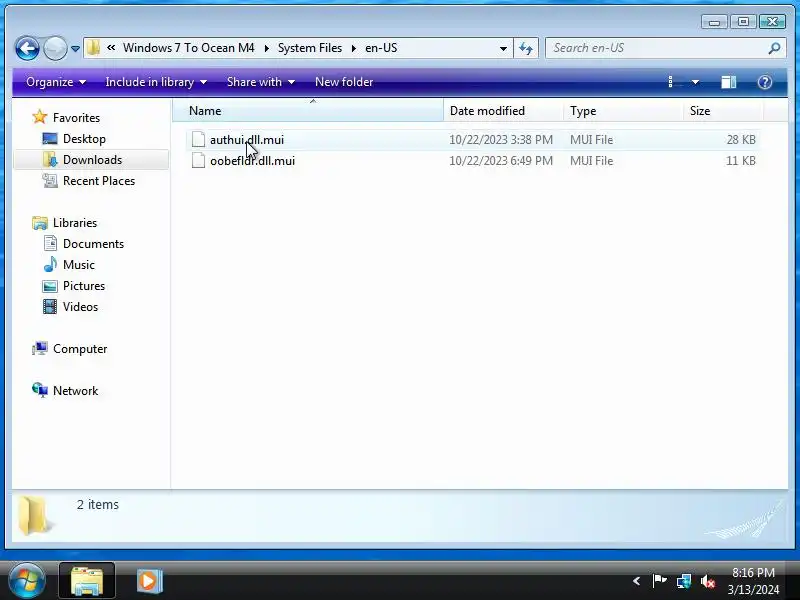Open dropdown arrow after 'Windows 7 To Ocean M4'

click(266, 48)
